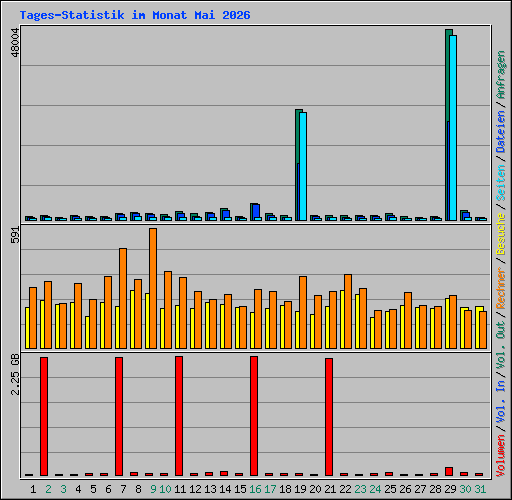
Task: Click the chart title Tages-Statistik im Monat Mai 2026
Action: (135, 15)
